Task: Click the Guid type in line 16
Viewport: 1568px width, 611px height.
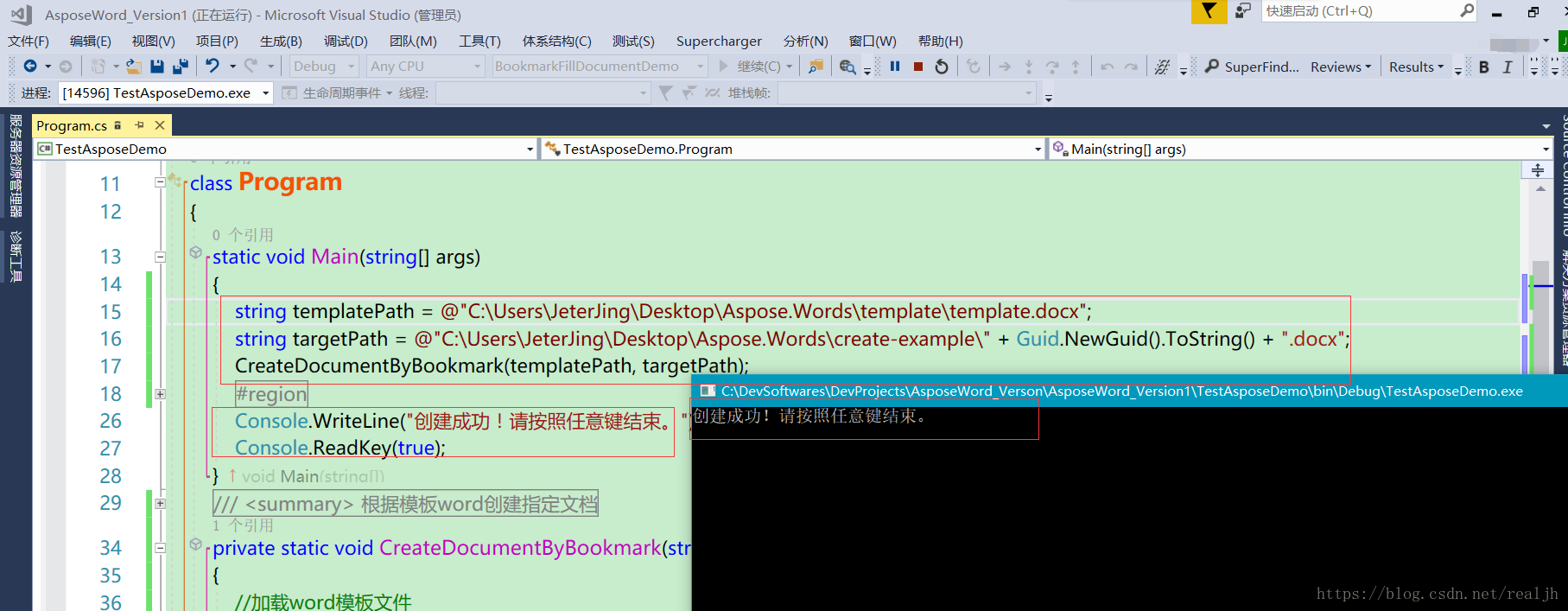Action: pyautogui.click(x=1038, y=339)
